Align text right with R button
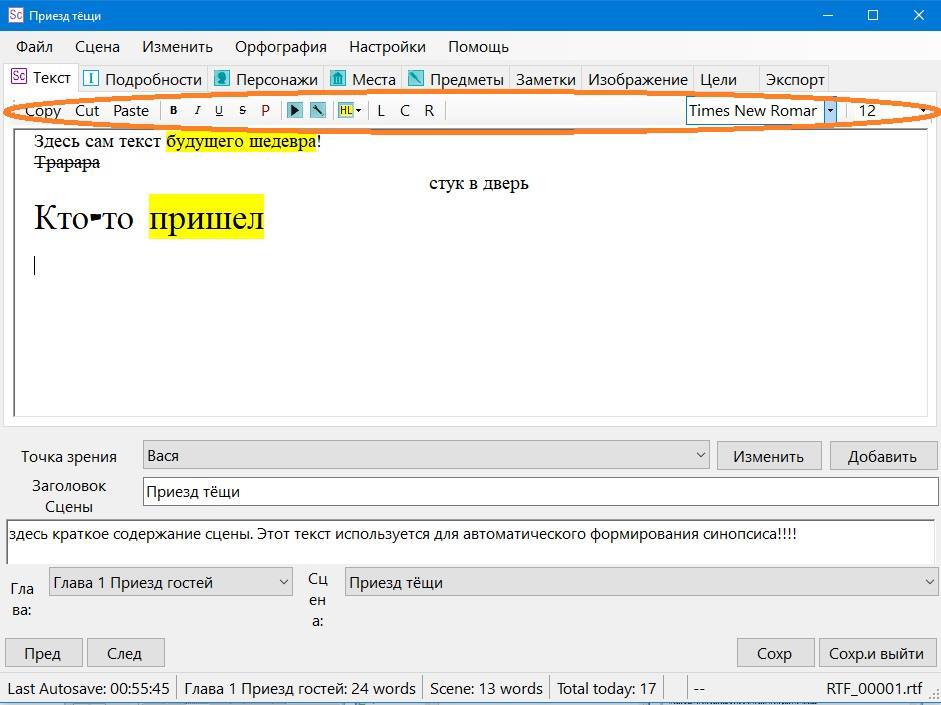Viewport: 941px width, 705px height. (x=429, y=111)
